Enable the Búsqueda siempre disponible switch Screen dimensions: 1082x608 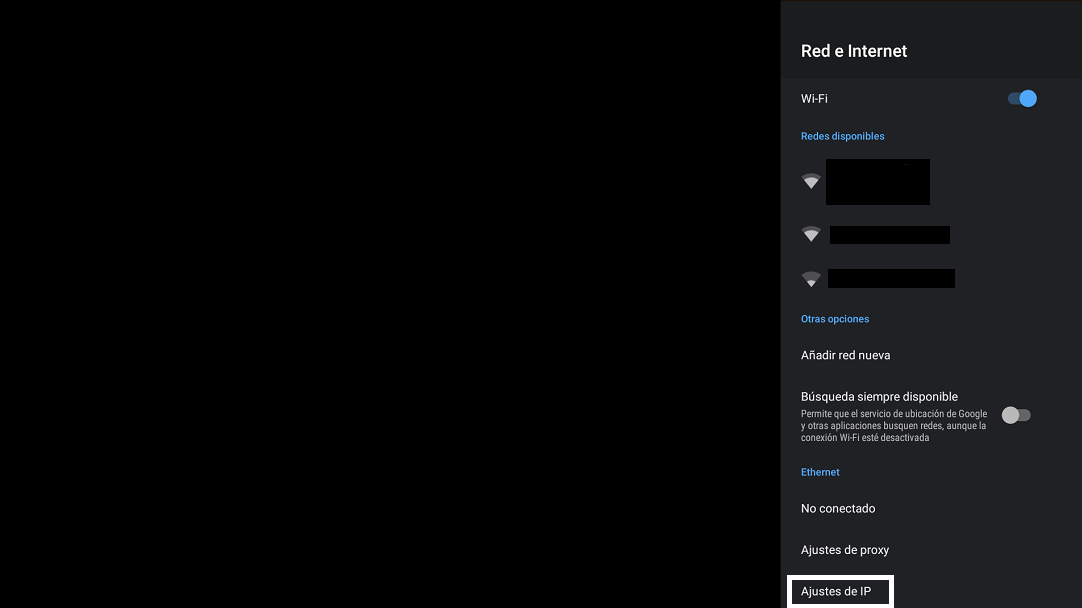coord(1016,415)
